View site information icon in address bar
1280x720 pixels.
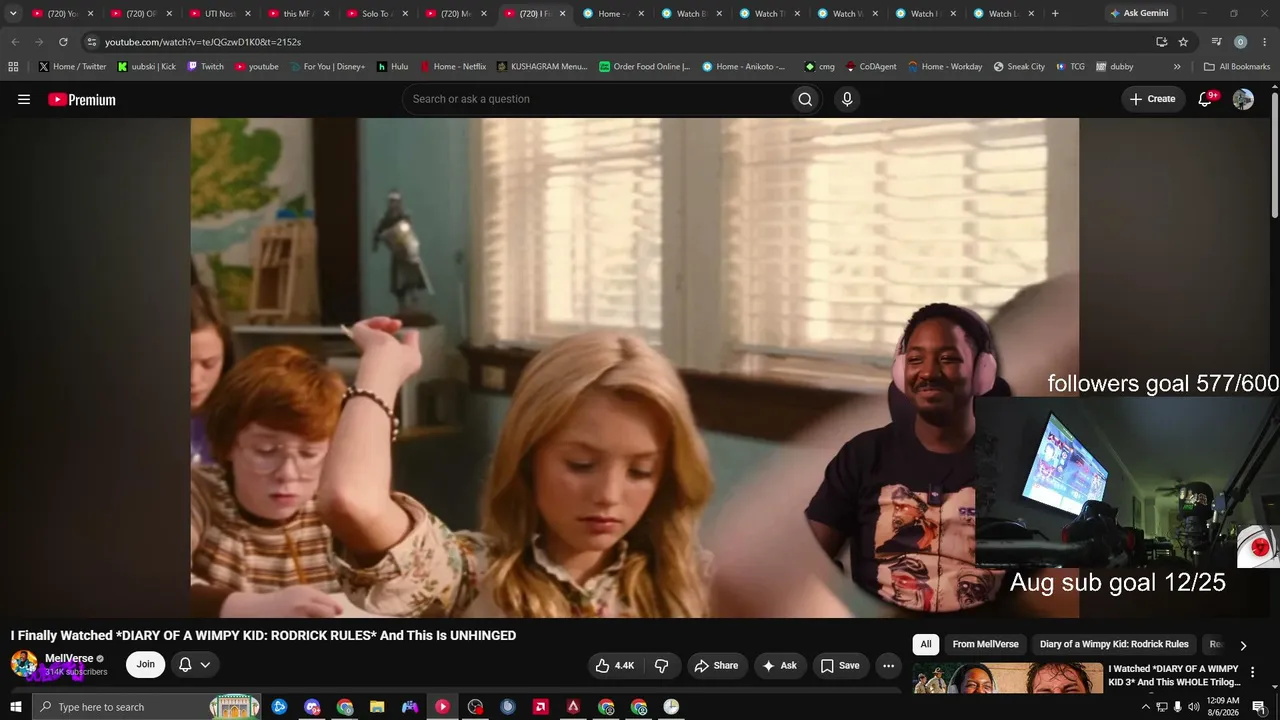click(x=91, y=42)
